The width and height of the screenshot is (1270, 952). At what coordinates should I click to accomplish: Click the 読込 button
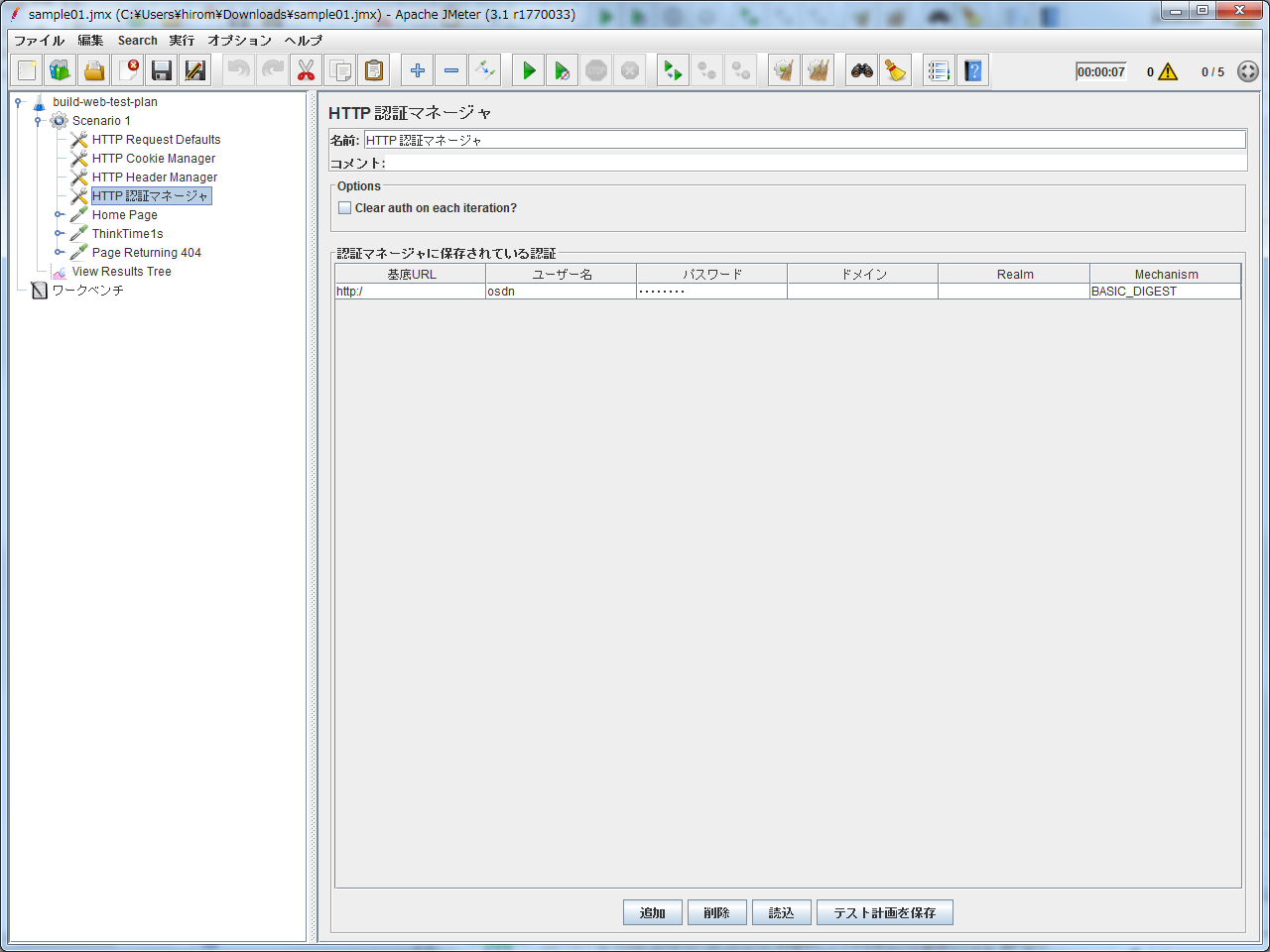pyautogui.click(x=782, y=913)
